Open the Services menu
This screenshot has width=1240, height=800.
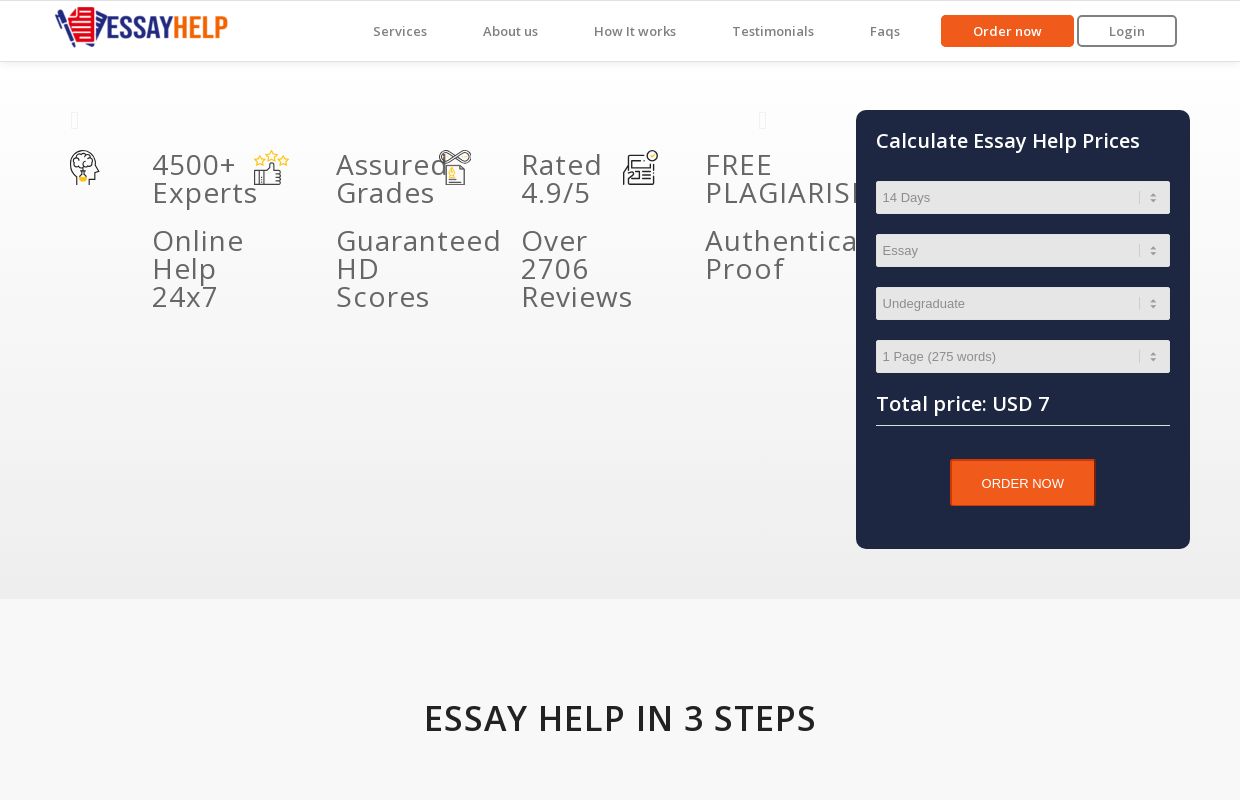pos(400,31)
